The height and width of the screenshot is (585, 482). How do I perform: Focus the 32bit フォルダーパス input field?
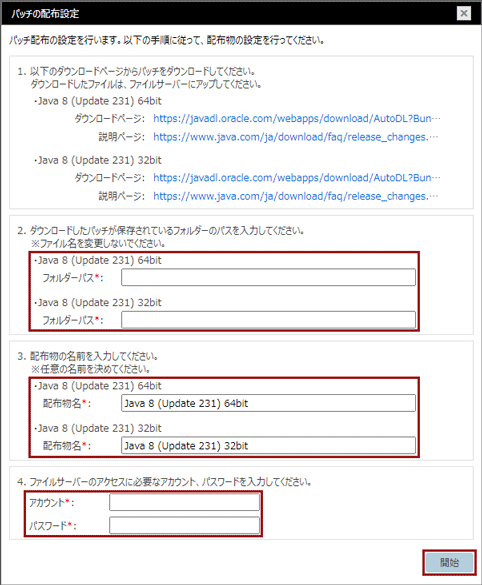(x=268, y=320)
